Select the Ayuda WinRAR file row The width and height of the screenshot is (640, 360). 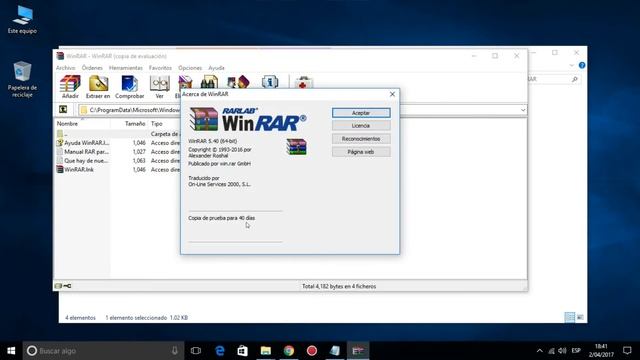[118, 143]
